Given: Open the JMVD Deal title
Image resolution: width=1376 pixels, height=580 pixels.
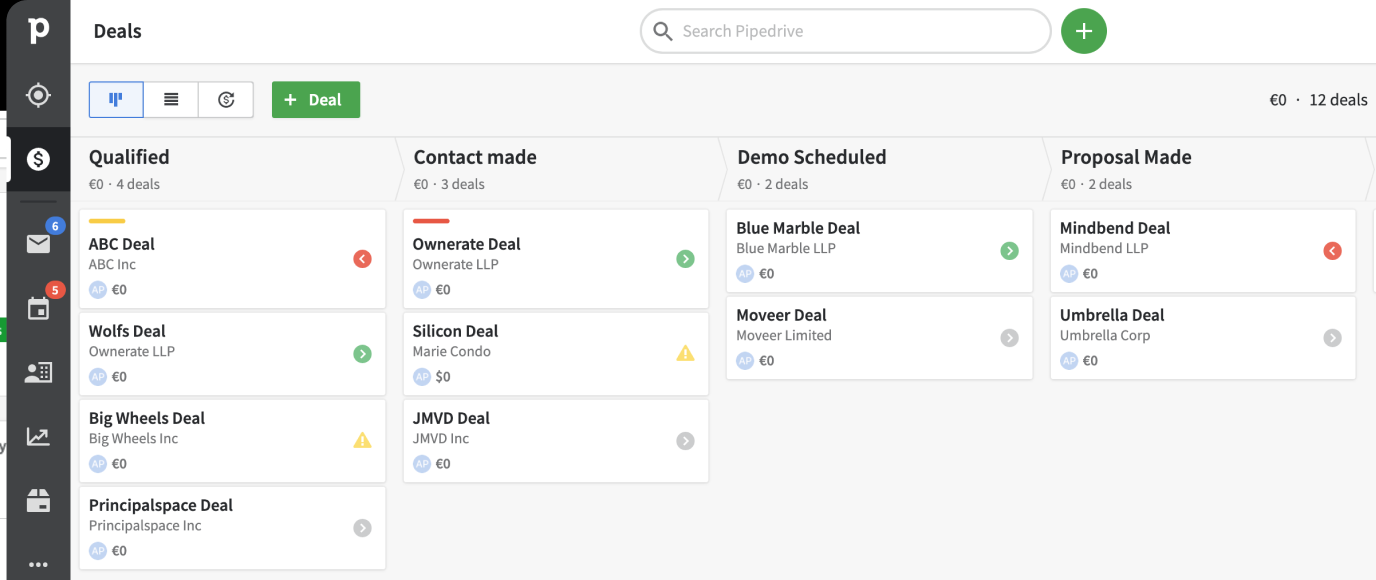Looking at the screenshot, I should coord(451,418).
